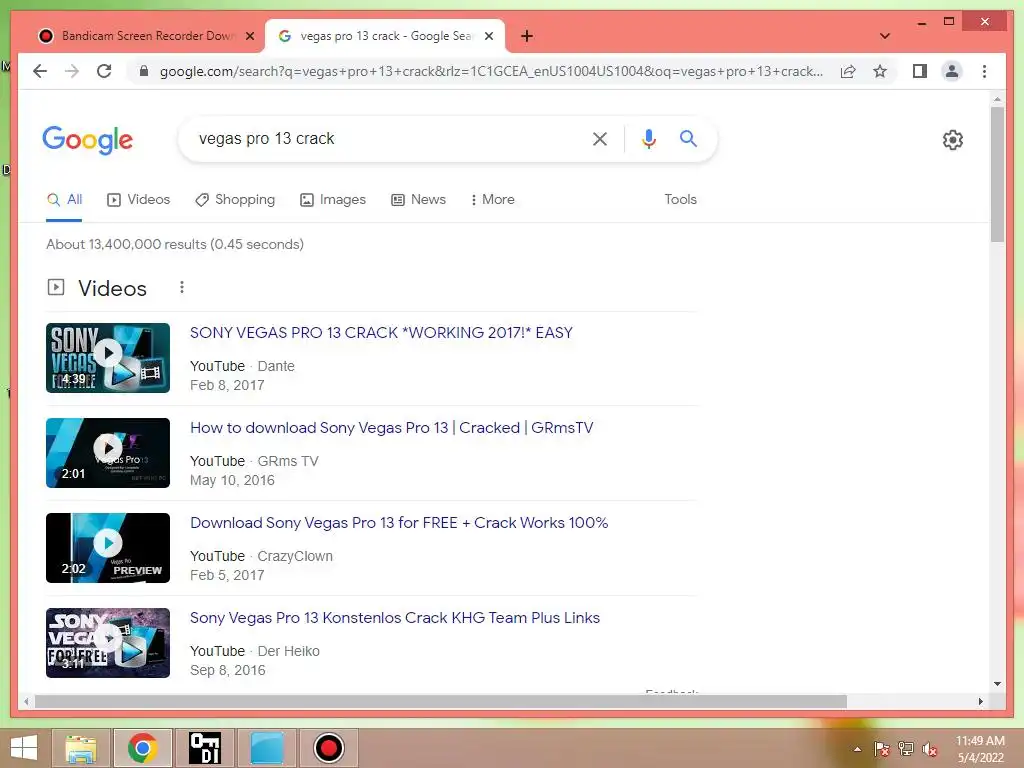Expand the More search categories menu

492,199
